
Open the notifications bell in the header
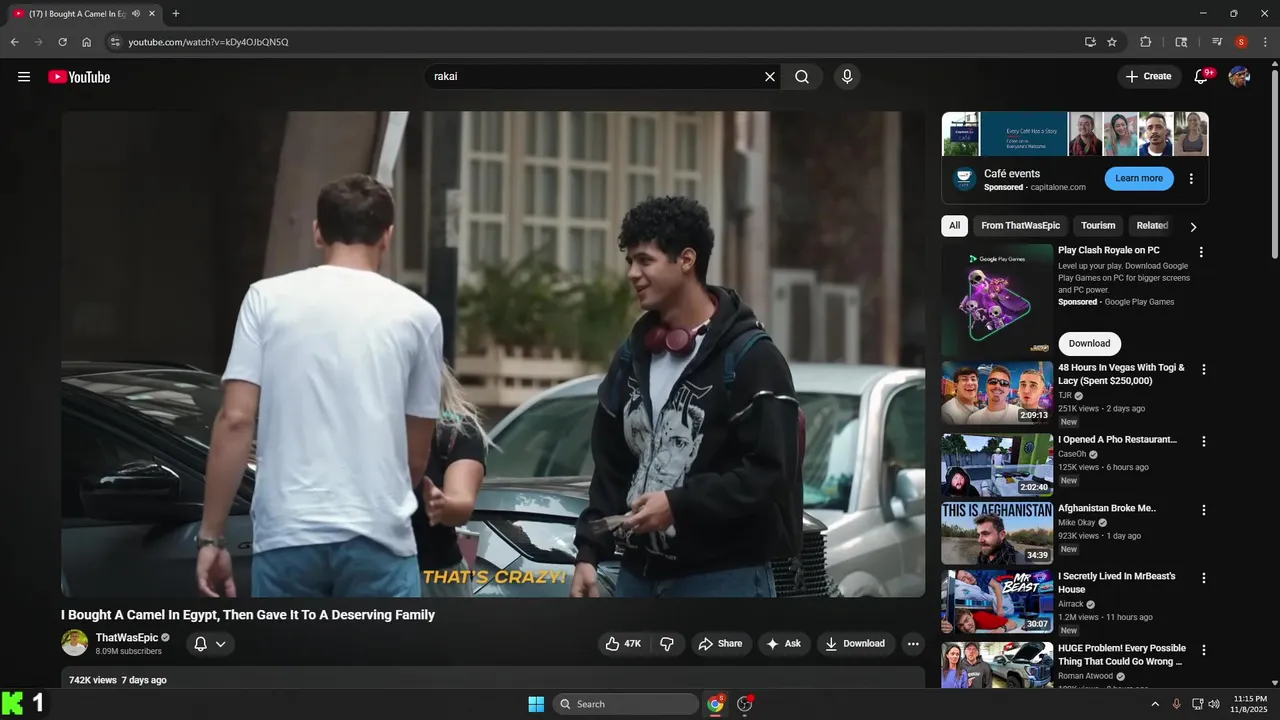[1202, 77]
